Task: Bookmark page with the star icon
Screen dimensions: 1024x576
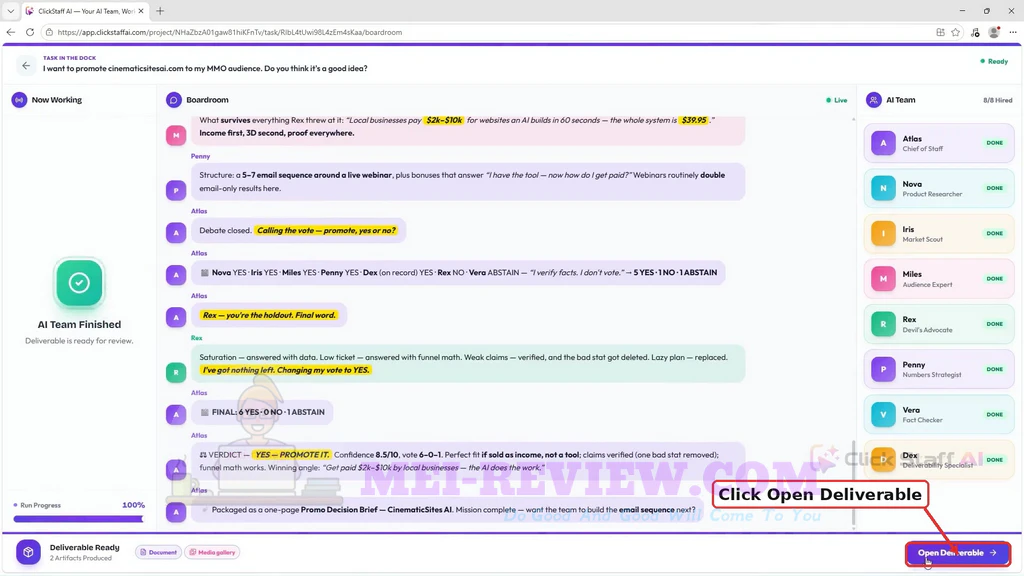Action: pos(955,32)
